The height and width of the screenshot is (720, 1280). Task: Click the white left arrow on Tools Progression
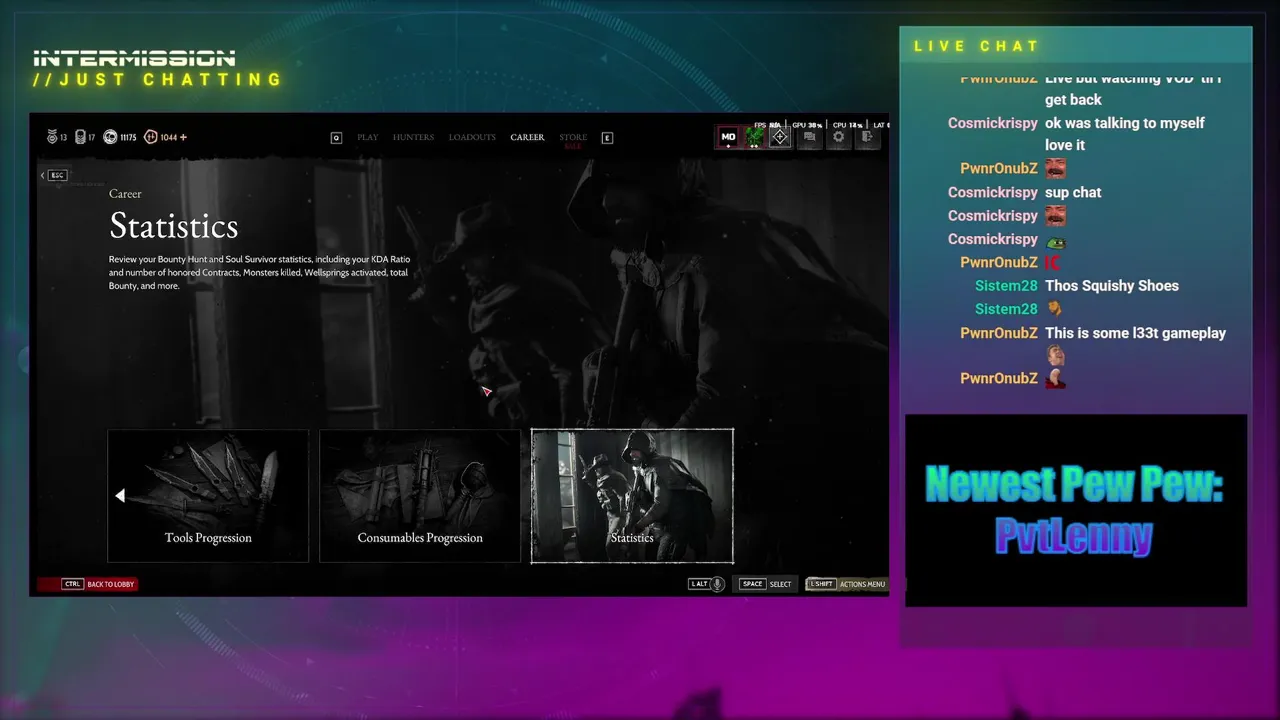point(120,496)
